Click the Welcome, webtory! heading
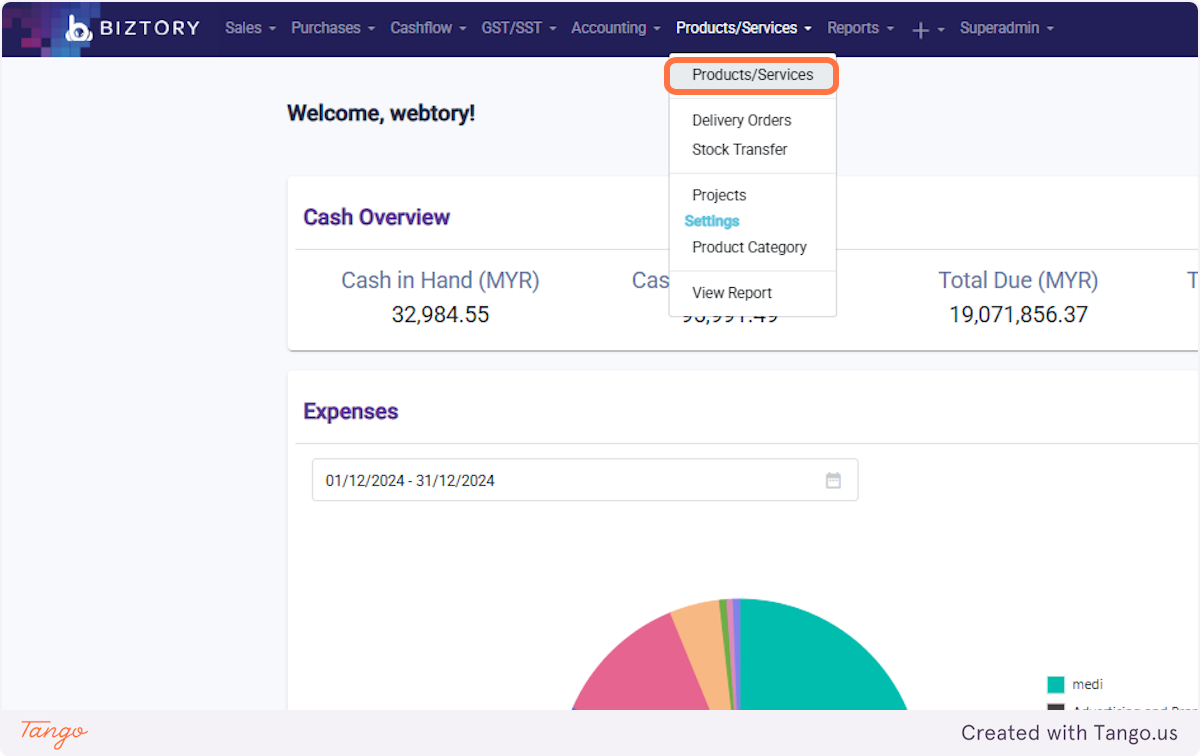This screenshot has width=1200, height=756. (x=381, y=113)
